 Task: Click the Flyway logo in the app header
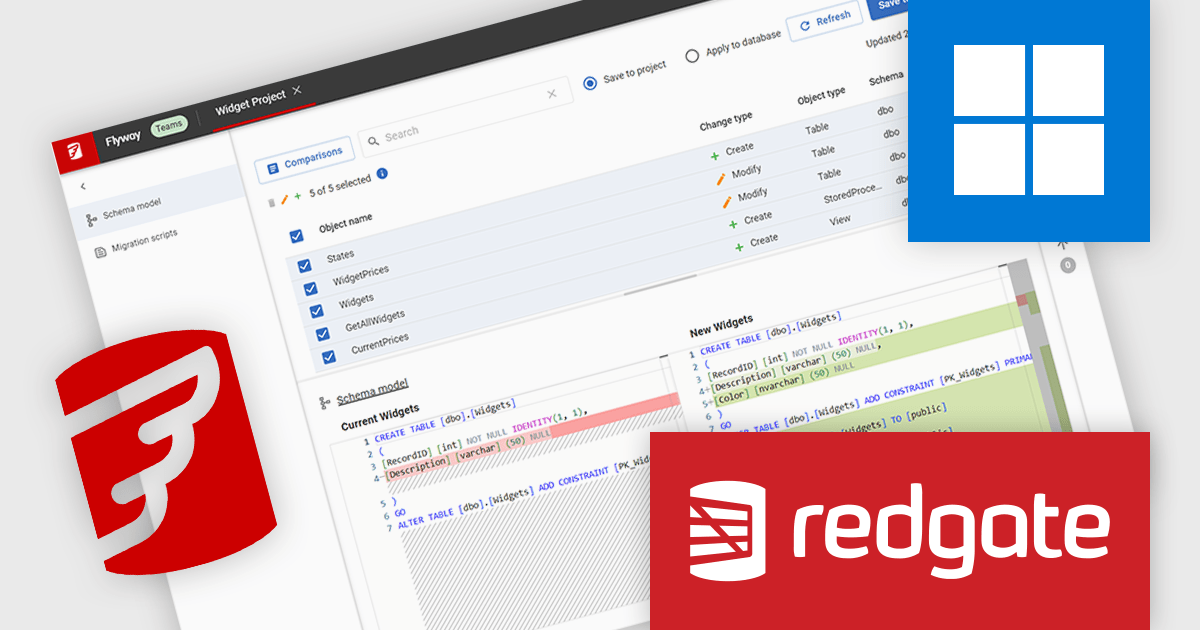75,151
